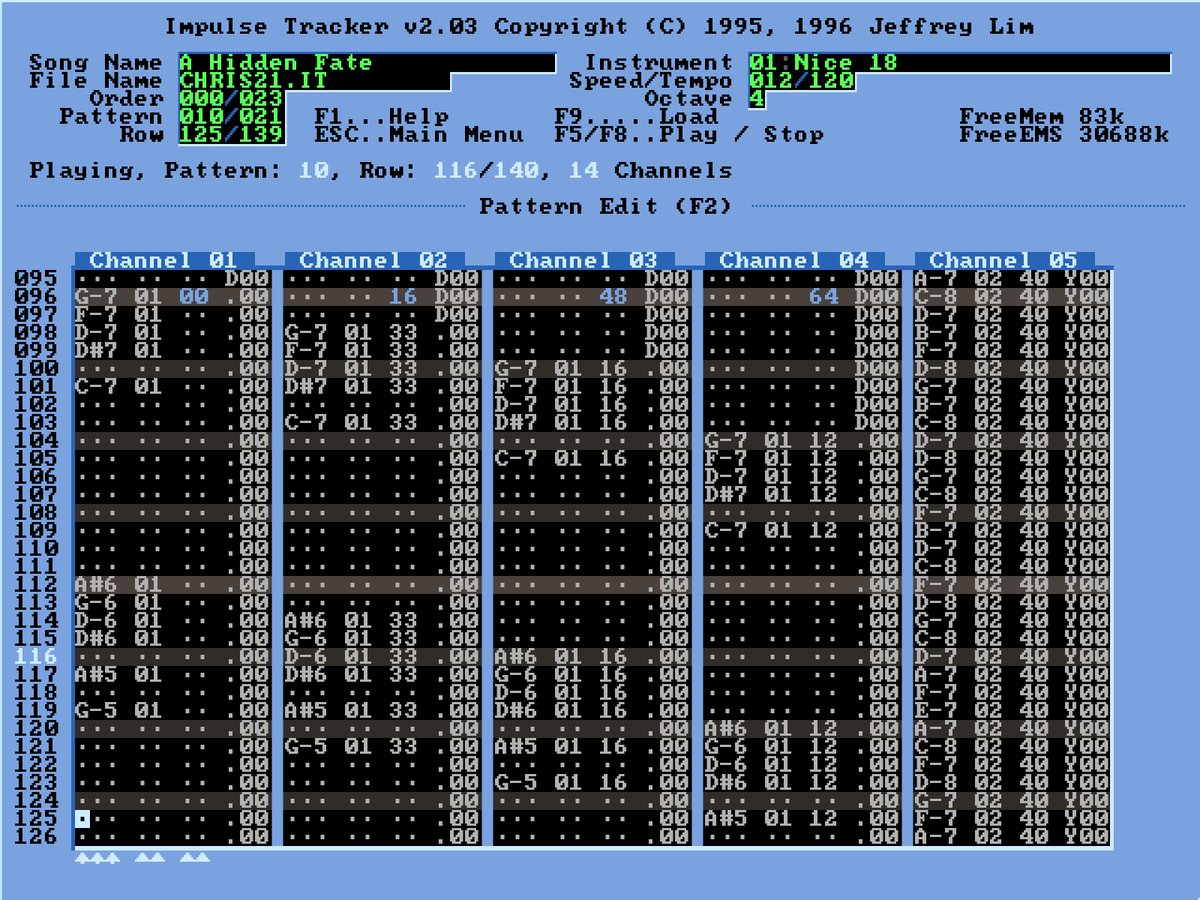Image resolution: width=1200 pixels, height=900 pixels.
Task: Click the row number 096
Action: (x=36, y=297)
